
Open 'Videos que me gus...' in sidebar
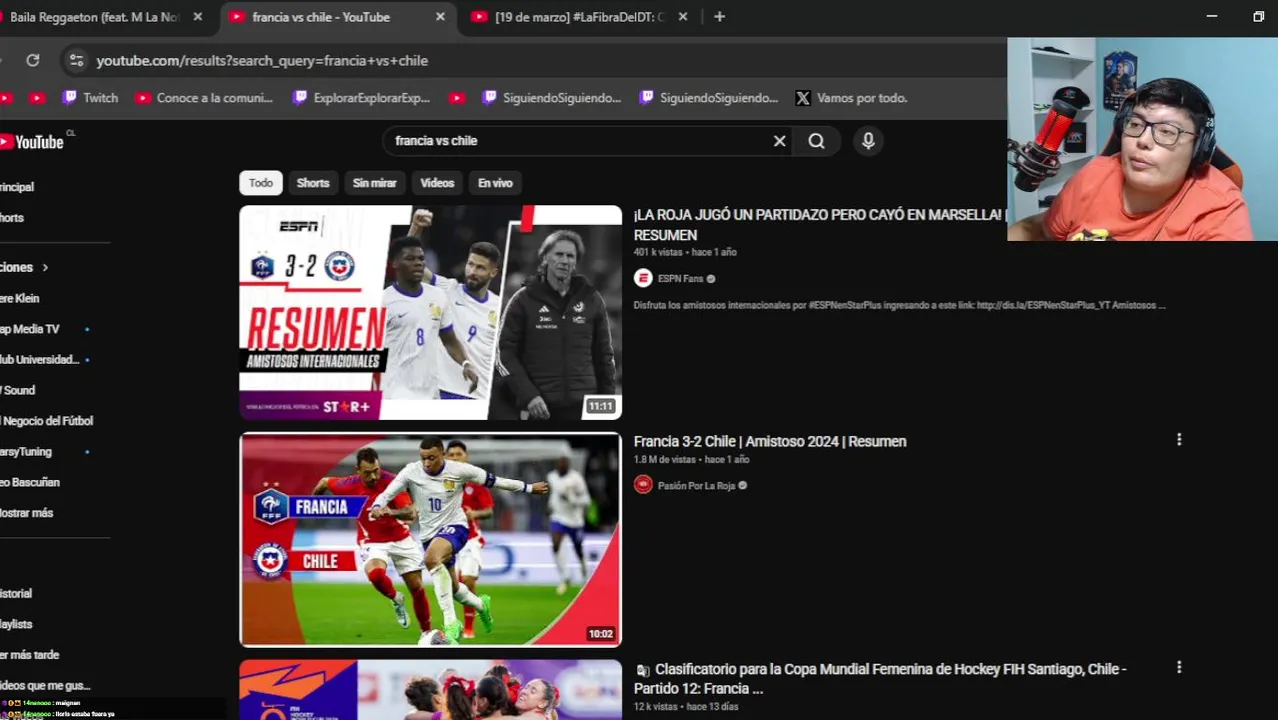[45, 686]
